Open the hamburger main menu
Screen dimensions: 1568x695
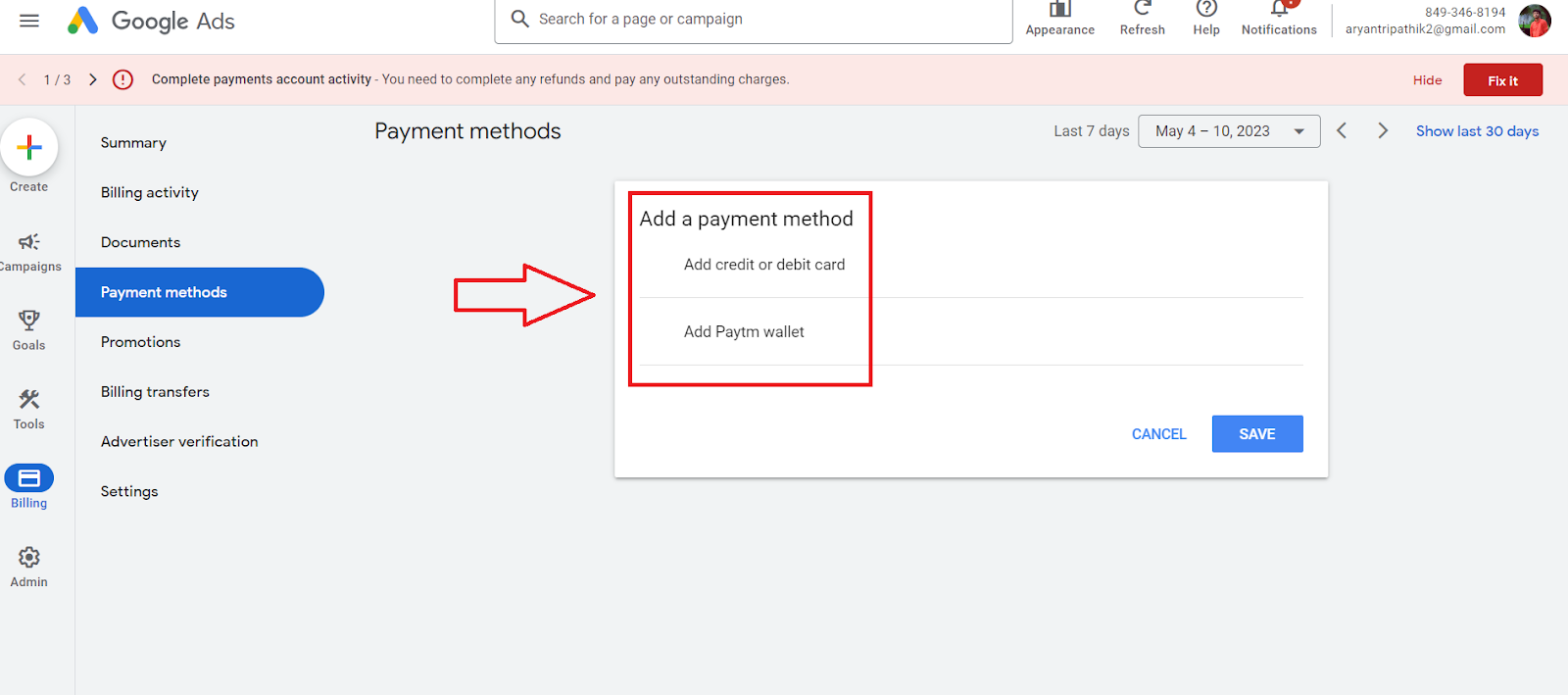pos(29,21)
